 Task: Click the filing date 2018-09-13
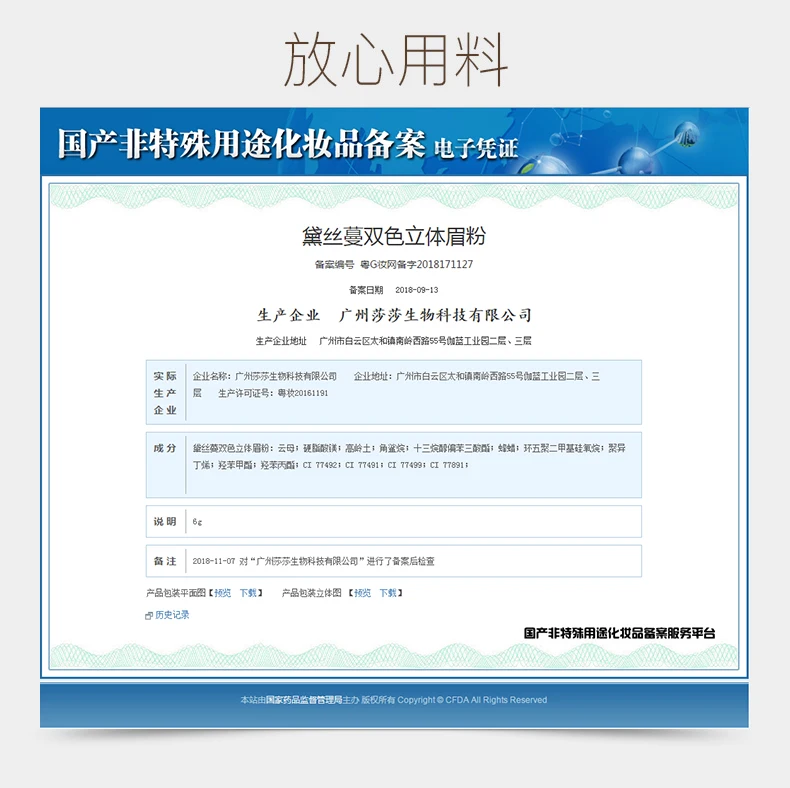[x=417, y=290]
